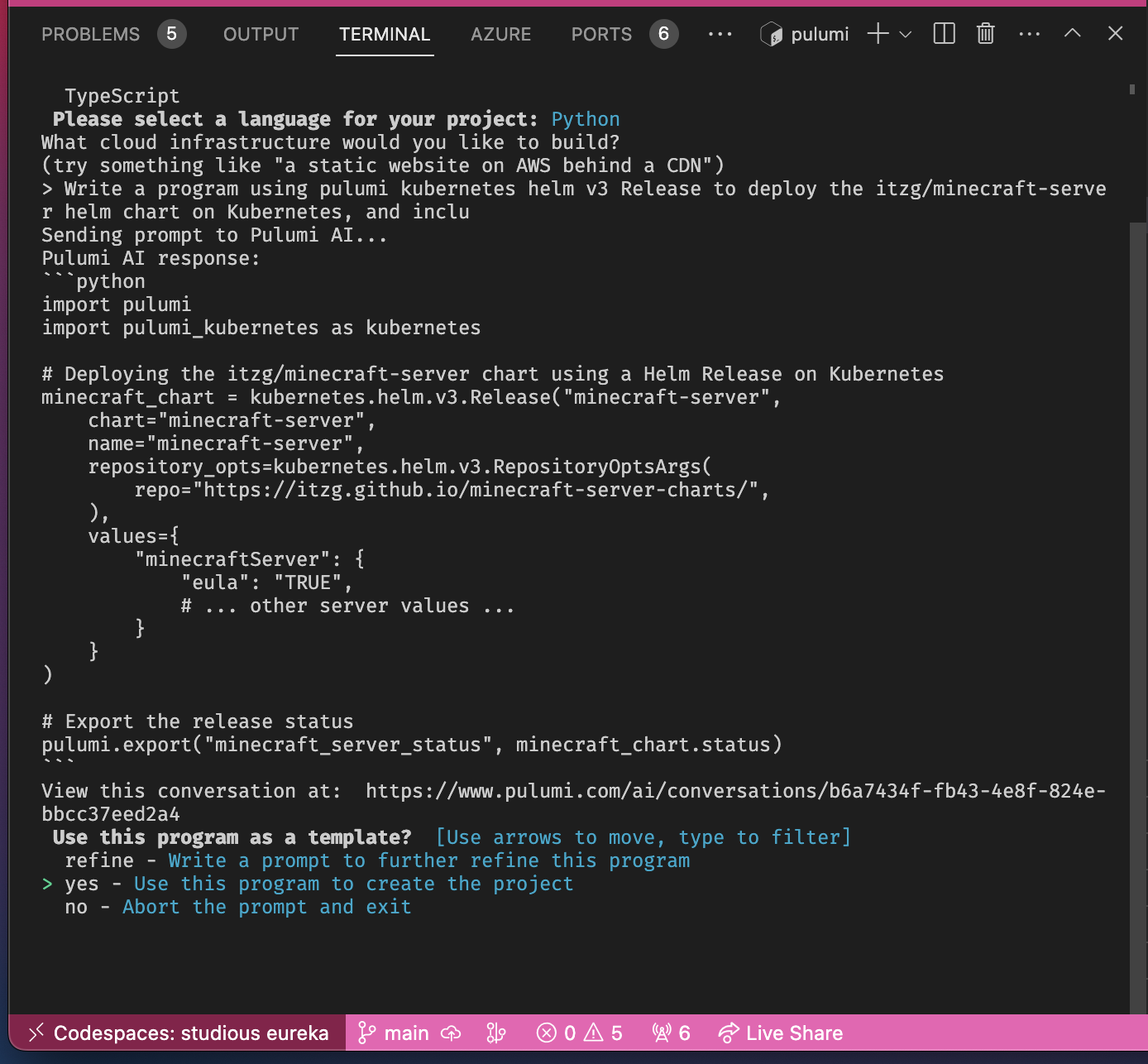
Task: Click the 'Sending prompt to Pulumi AI...' line
Action: click(214, 235)
